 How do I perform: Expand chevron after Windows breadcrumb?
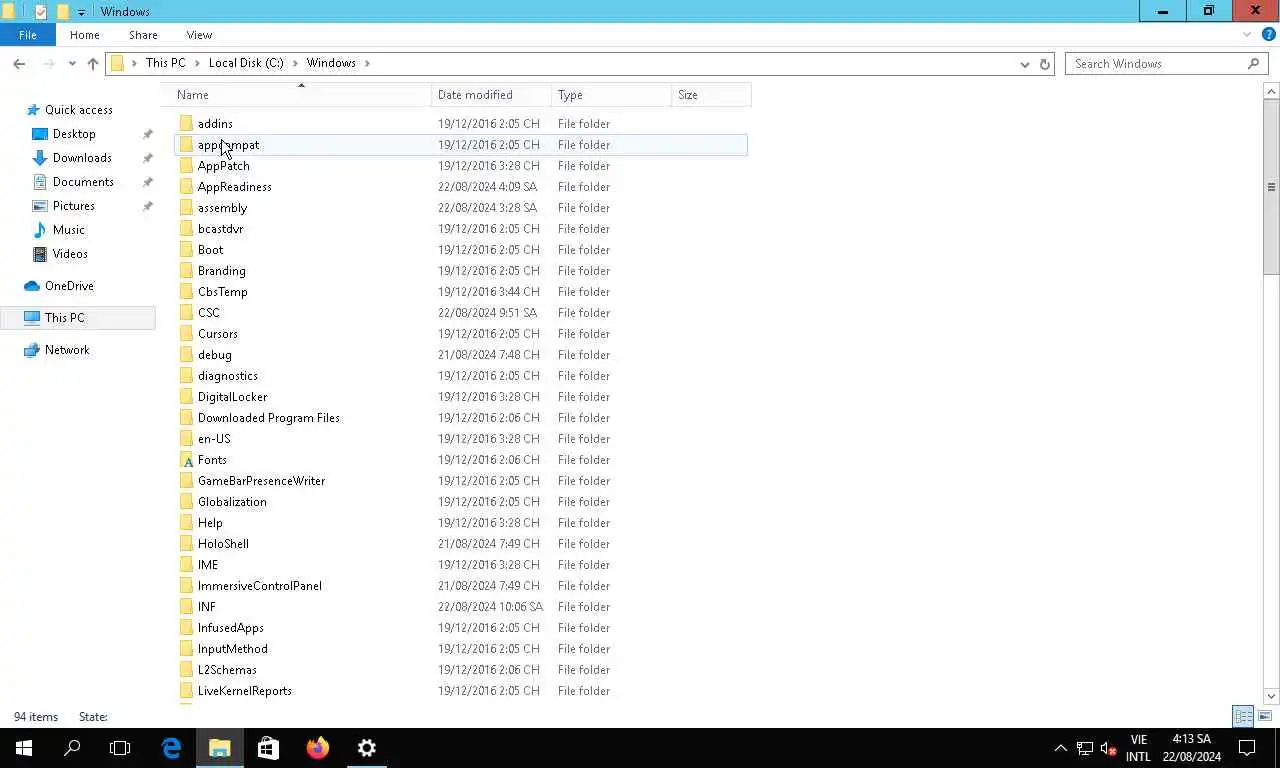[x=367, y=63]
